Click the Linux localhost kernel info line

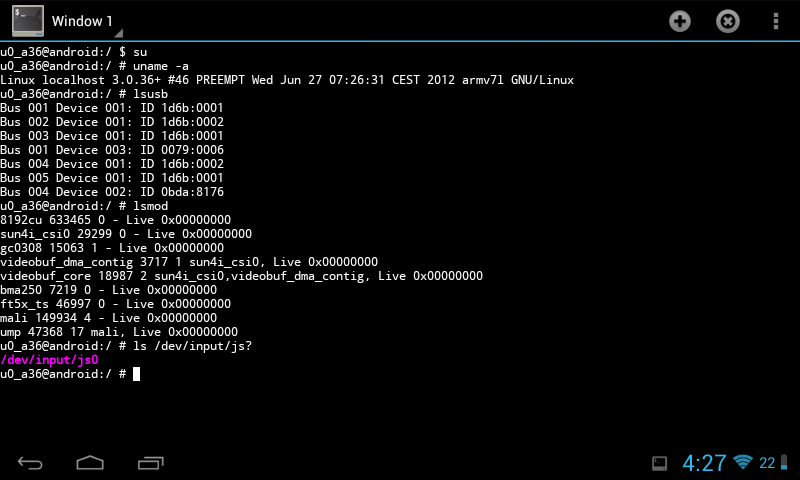click(287, 80)
